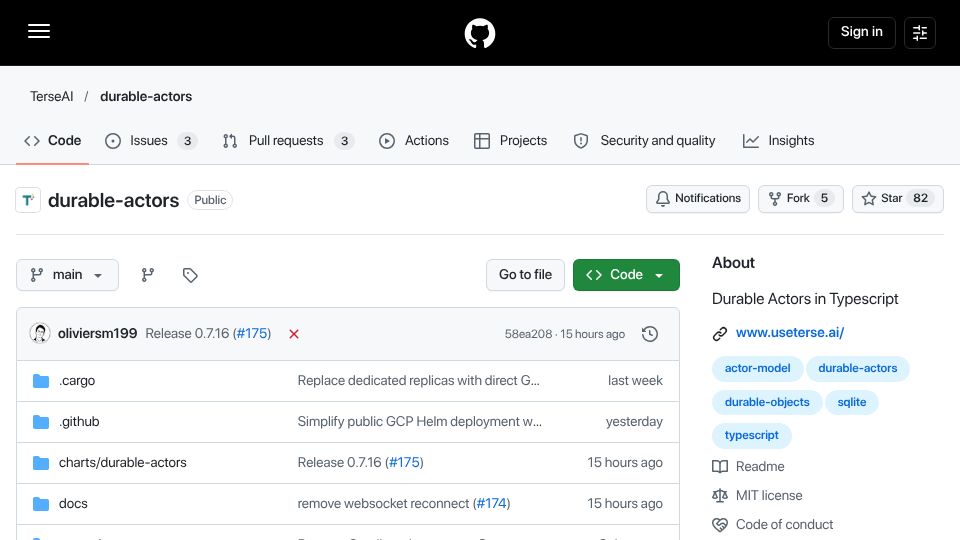Open durable-actors breadcrumb link
Viewport: 960px width, 540px height.
click(x=146, y=96)
